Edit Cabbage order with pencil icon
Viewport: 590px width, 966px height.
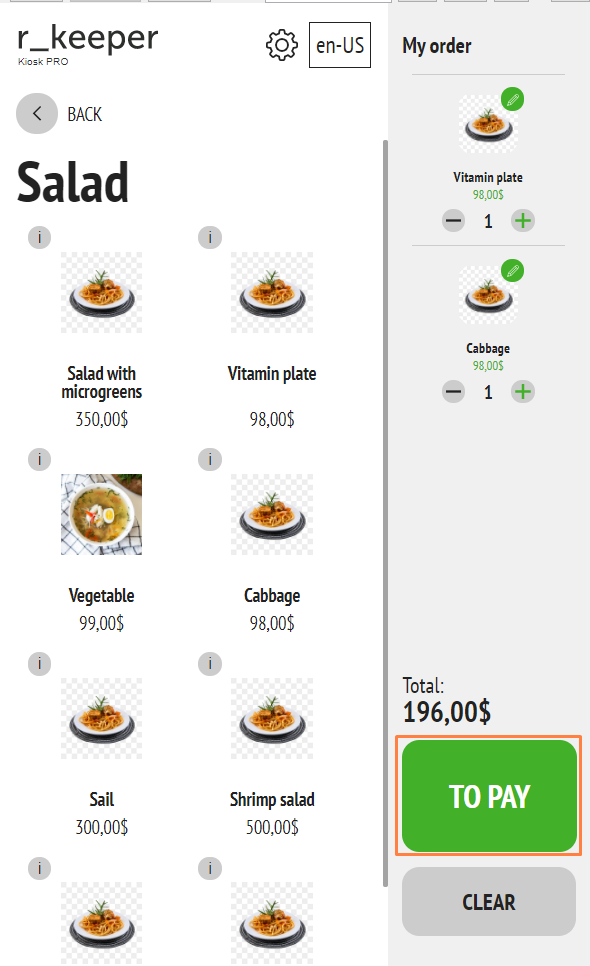pos(512,270)
